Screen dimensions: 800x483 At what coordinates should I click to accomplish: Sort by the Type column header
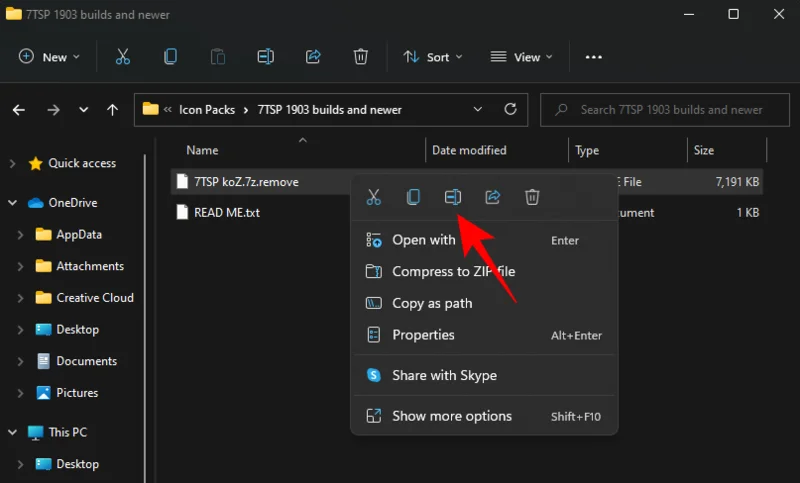coord(587,150)
